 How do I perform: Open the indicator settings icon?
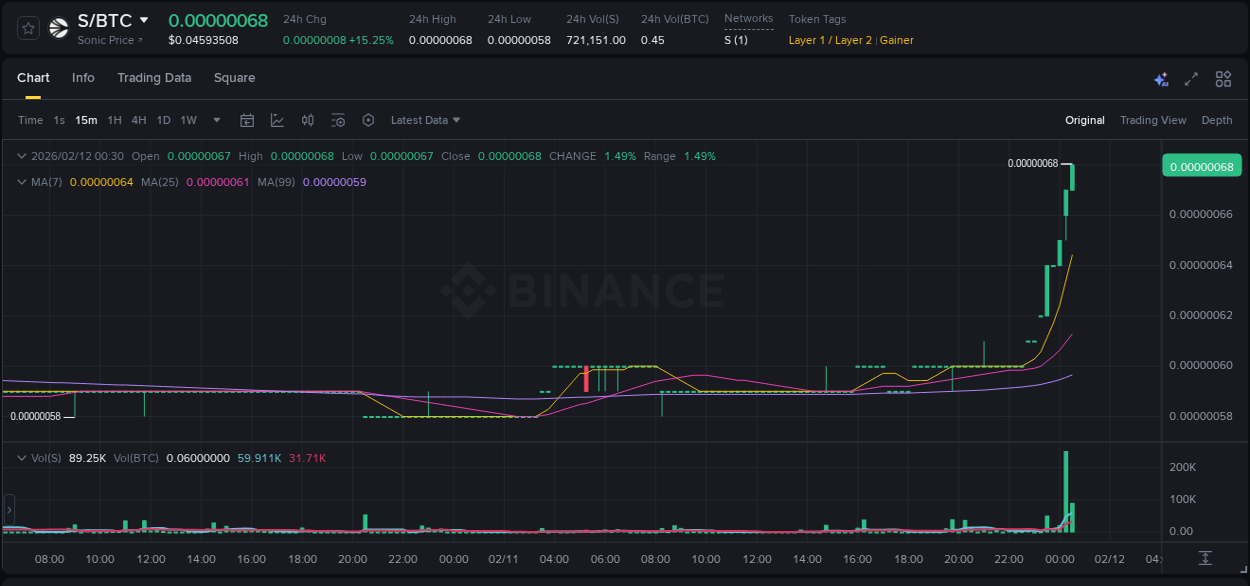click(x=339, y=120)
